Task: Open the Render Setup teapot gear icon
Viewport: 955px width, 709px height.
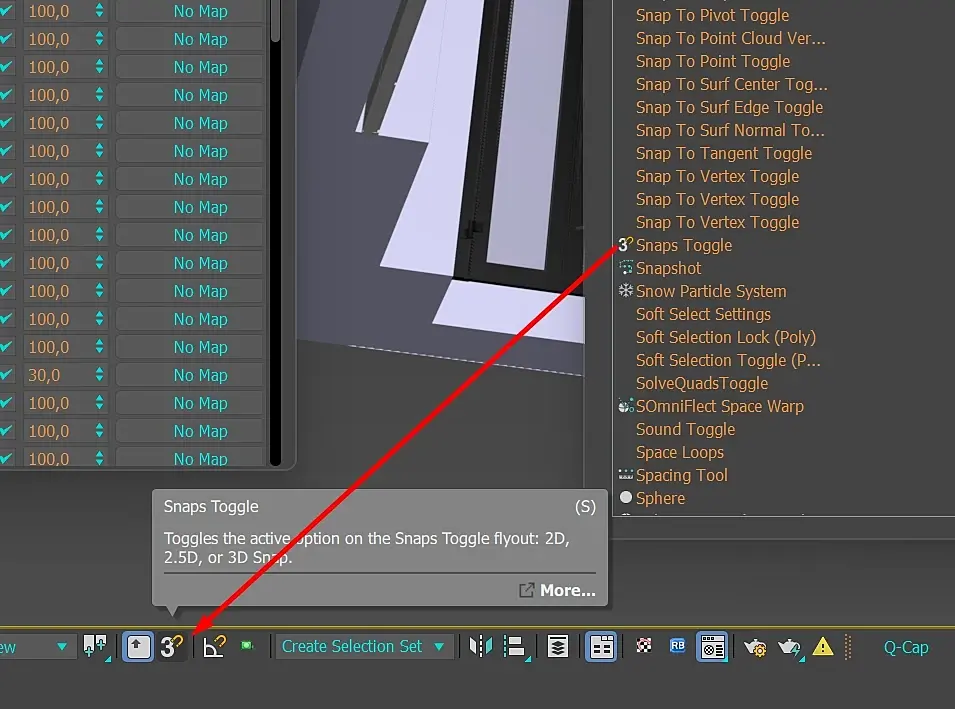Action: point(755,647)
